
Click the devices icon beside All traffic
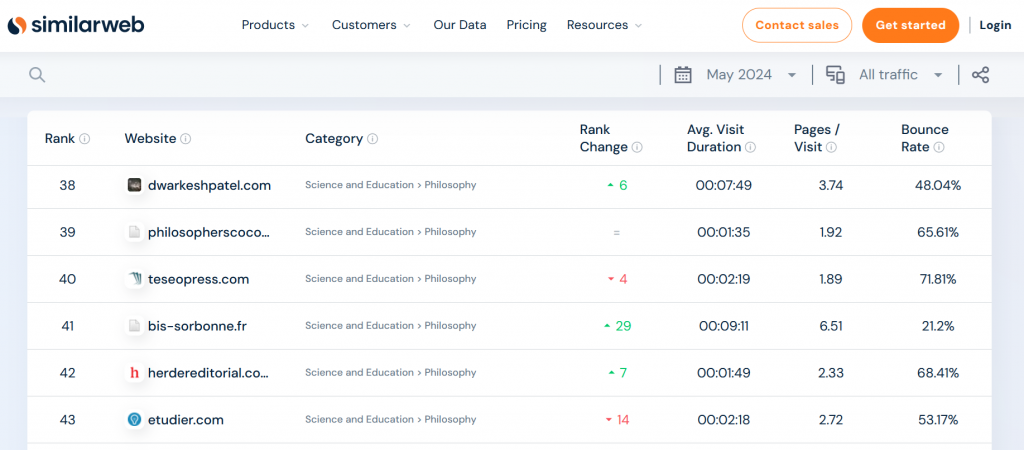835,74
